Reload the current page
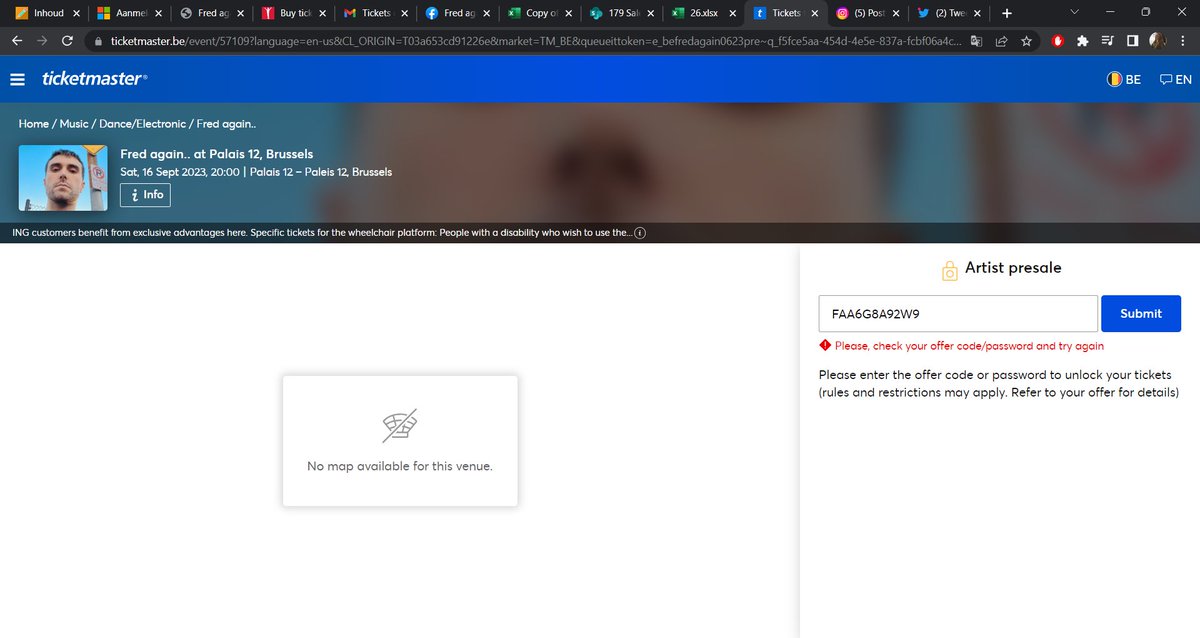Screen dimensions: 1200x638 pos(67,41)
